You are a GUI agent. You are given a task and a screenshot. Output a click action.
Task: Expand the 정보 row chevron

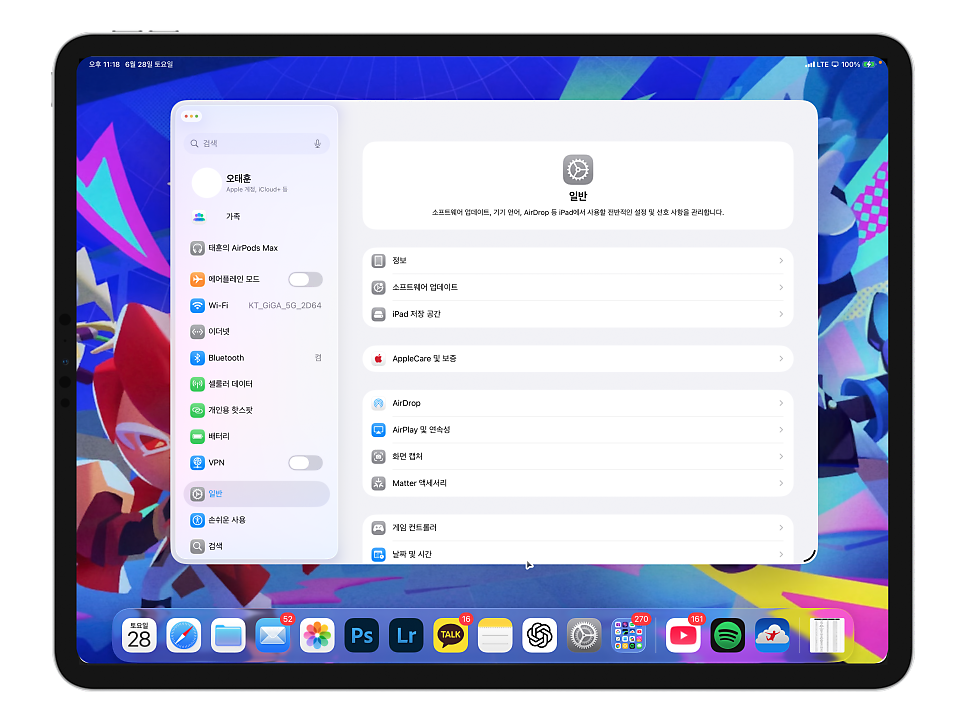[x=781, y=261]
